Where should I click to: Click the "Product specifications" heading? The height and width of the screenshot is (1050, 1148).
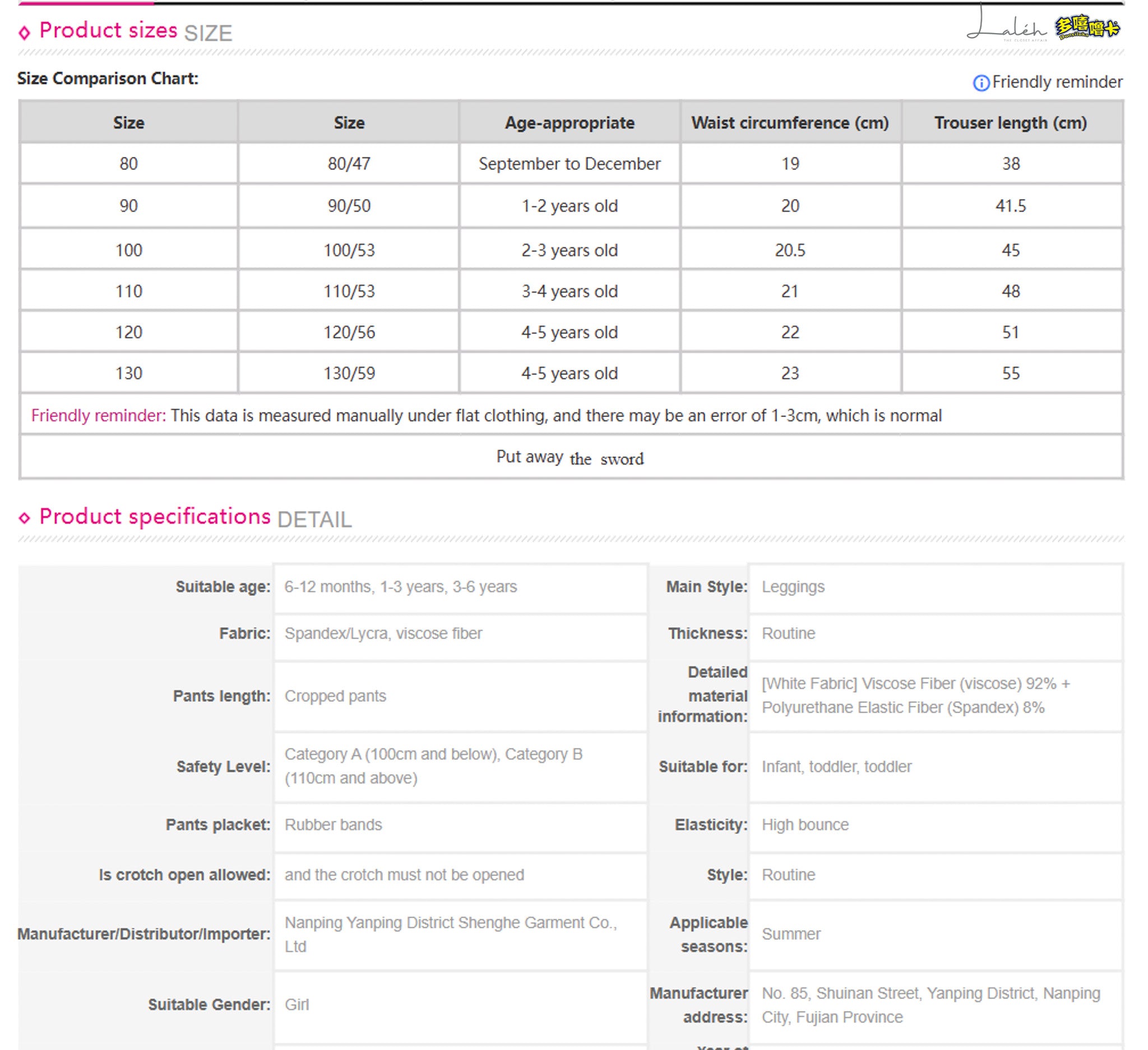click(x=155, y=516)
